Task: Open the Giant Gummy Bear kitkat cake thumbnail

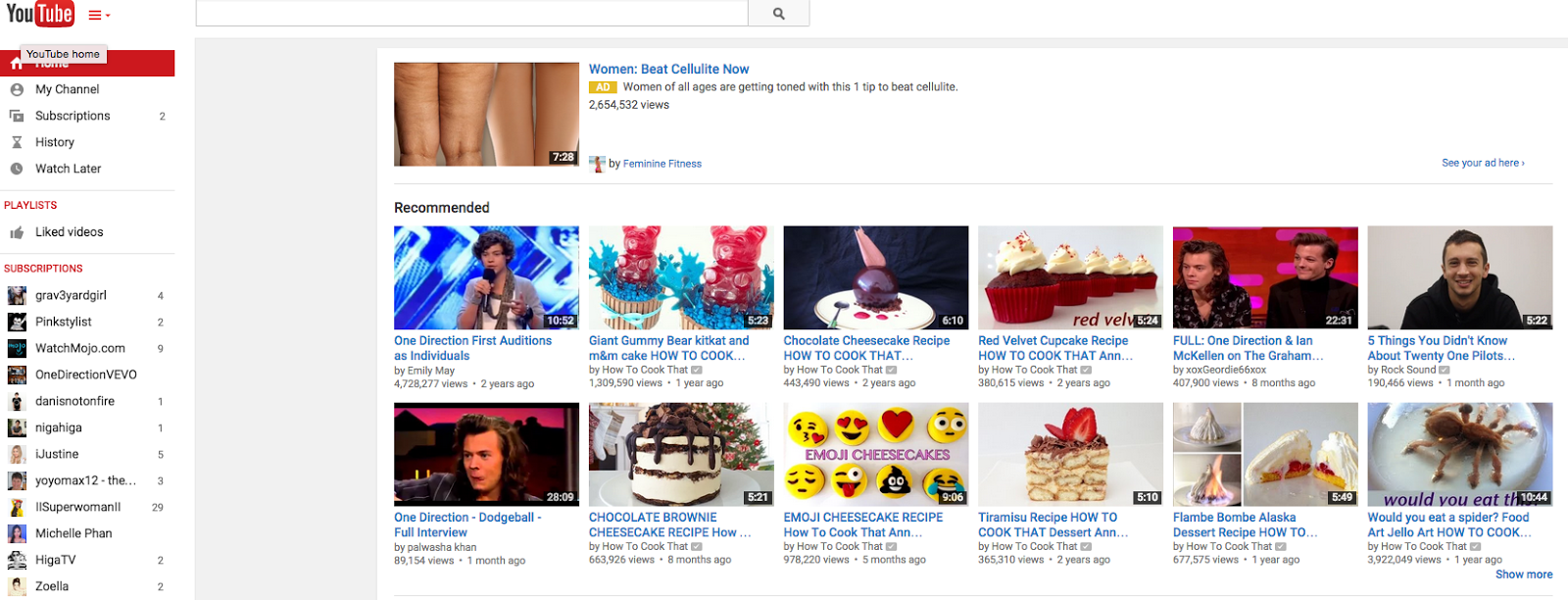Action: point(681,277)
